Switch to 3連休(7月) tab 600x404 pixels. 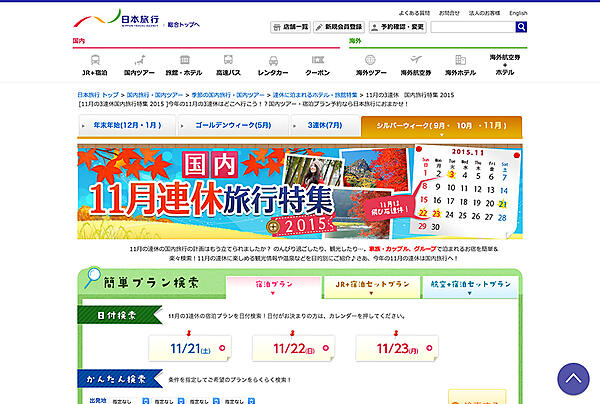pos(325,125)
